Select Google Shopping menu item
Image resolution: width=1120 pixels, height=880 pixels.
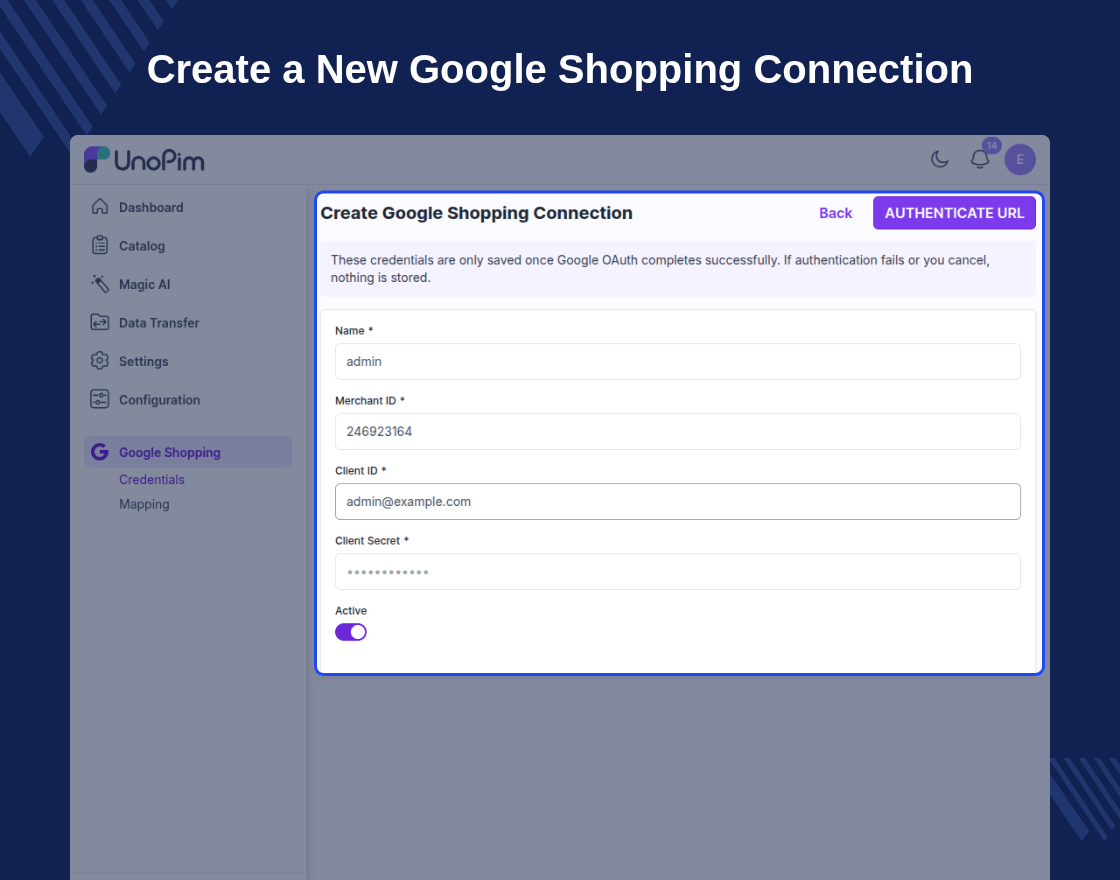point(188,452)
